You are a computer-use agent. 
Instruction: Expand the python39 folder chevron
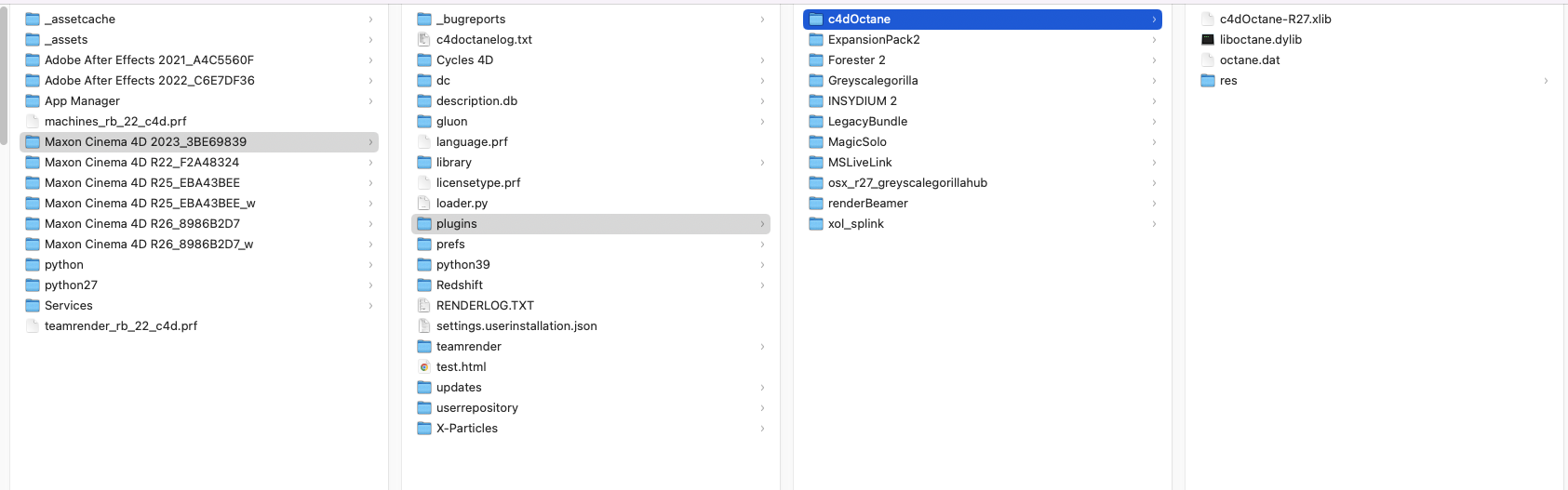click(x=762, y=264)
